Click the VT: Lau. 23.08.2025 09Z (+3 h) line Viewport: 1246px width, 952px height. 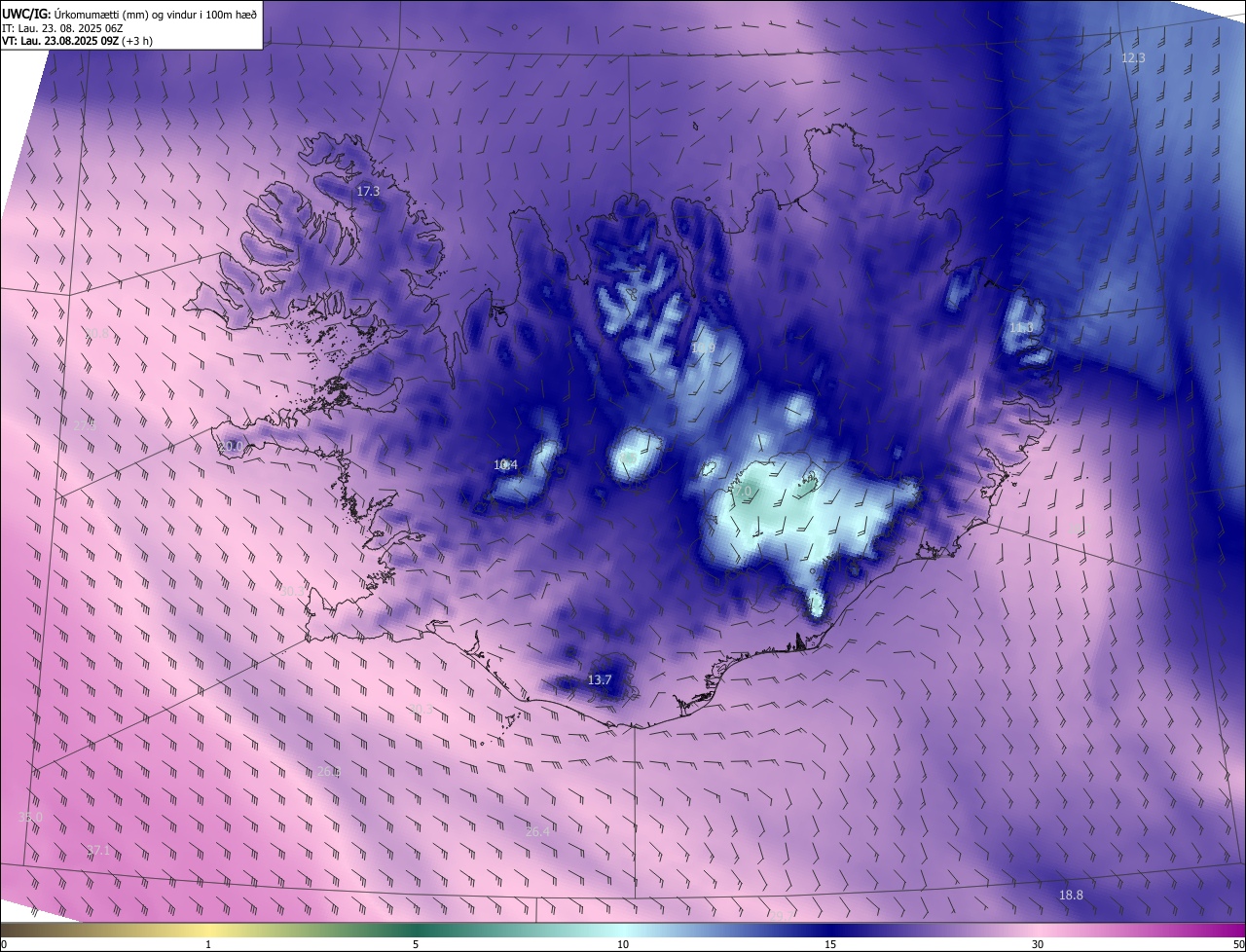77,41
